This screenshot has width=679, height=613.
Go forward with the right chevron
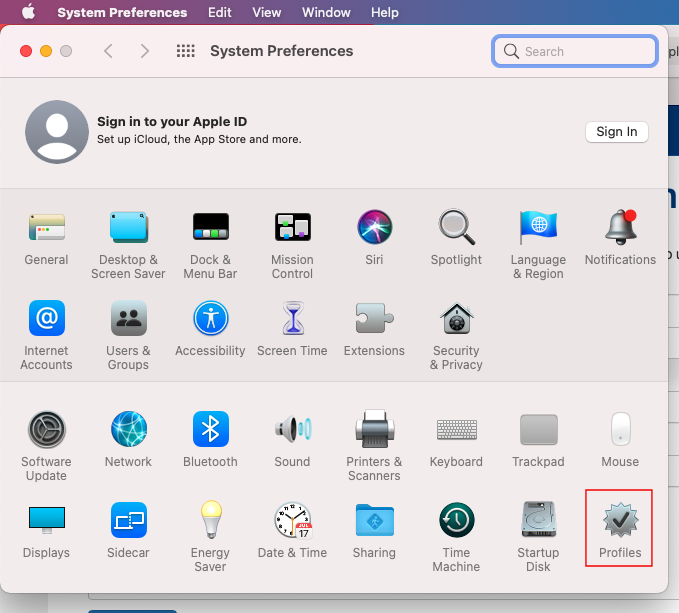(x=145, y=51)
